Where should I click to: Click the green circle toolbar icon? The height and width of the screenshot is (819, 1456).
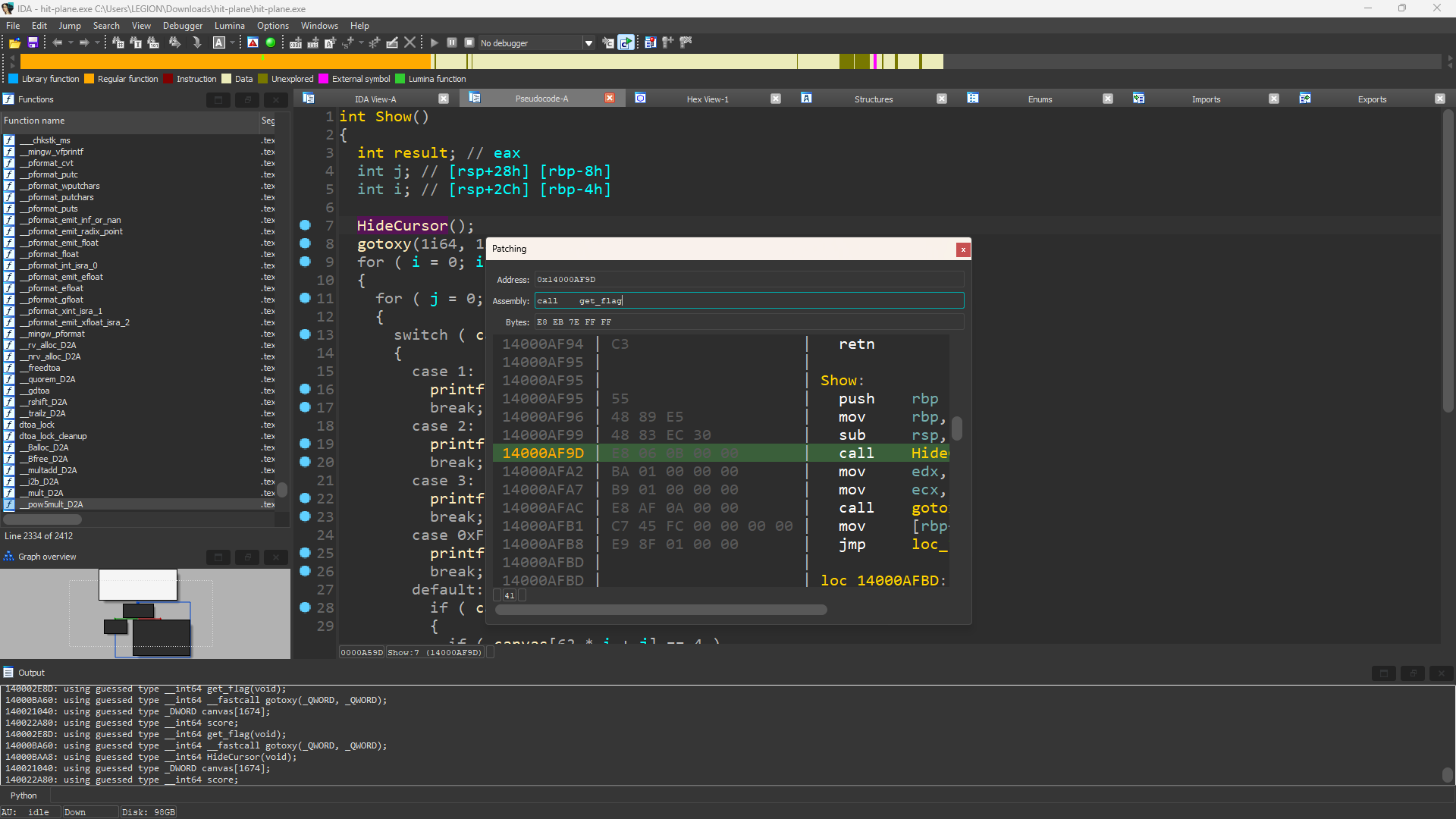[271, 43]
